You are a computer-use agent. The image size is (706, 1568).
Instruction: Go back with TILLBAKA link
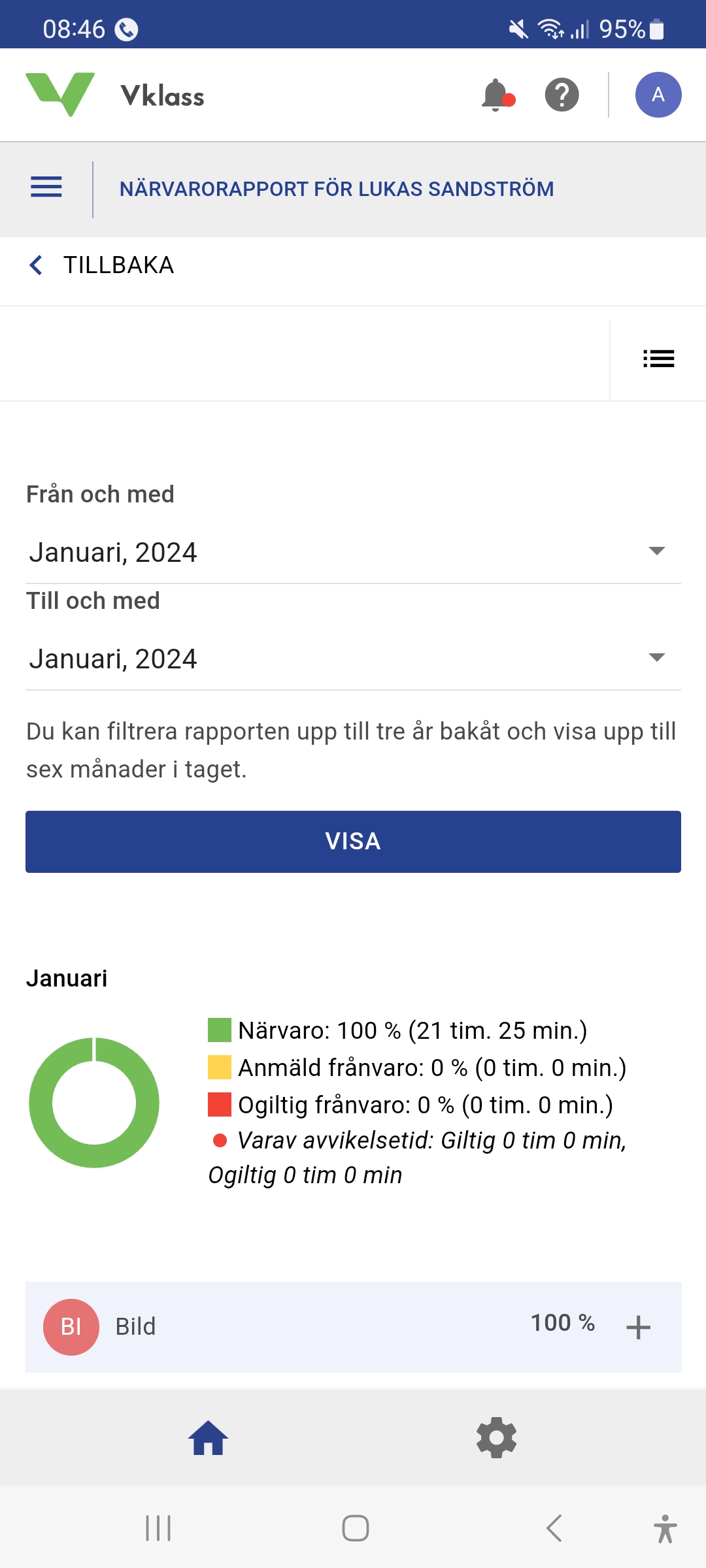click(102, 265)
